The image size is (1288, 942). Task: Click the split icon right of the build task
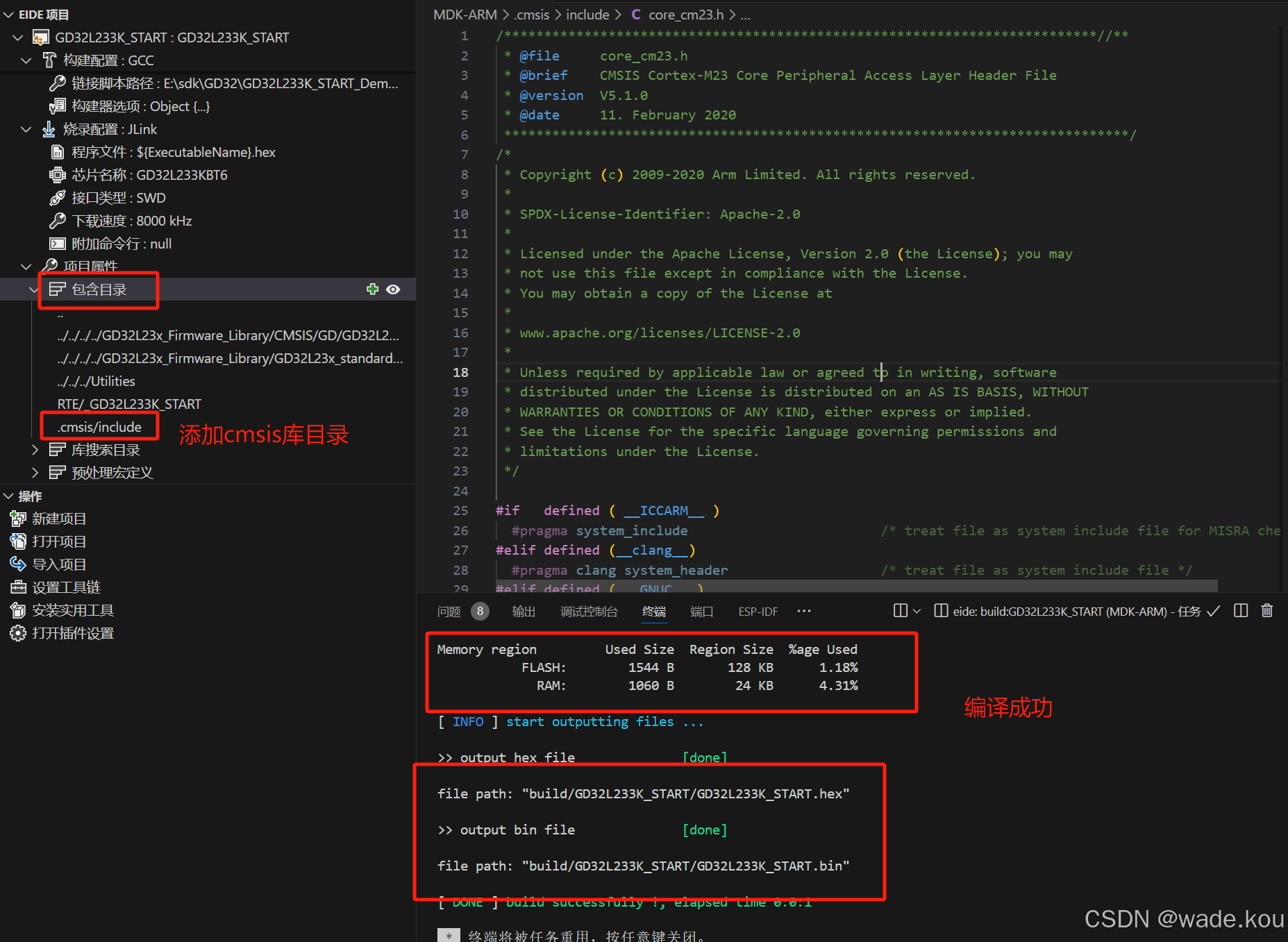pos(1241,611)
